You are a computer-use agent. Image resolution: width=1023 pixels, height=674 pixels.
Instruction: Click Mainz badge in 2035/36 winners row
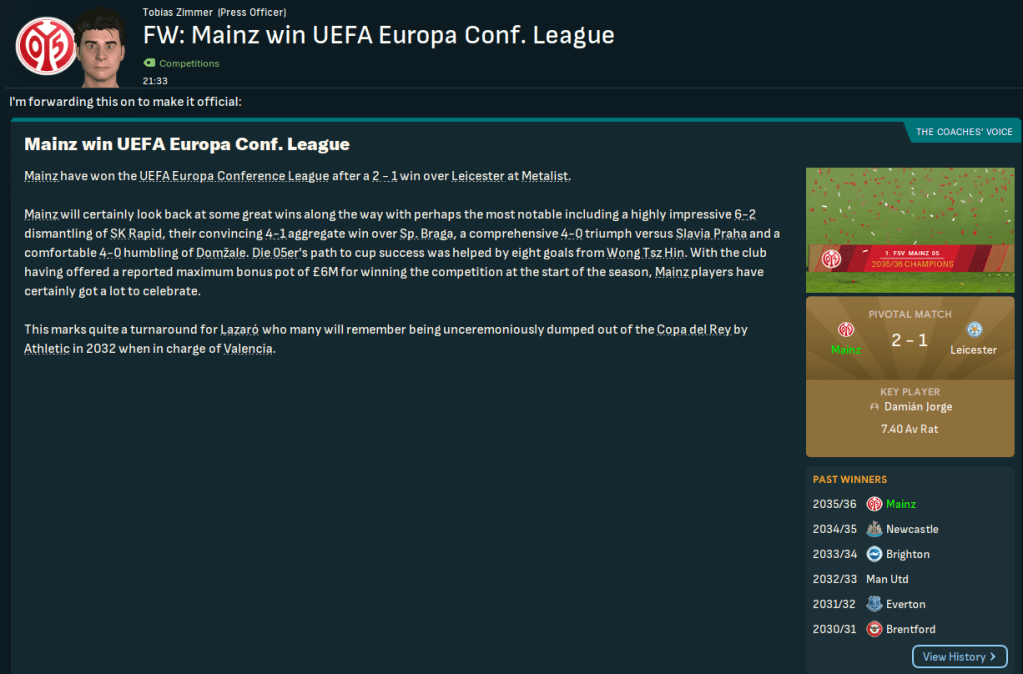[x=874, y=504]
